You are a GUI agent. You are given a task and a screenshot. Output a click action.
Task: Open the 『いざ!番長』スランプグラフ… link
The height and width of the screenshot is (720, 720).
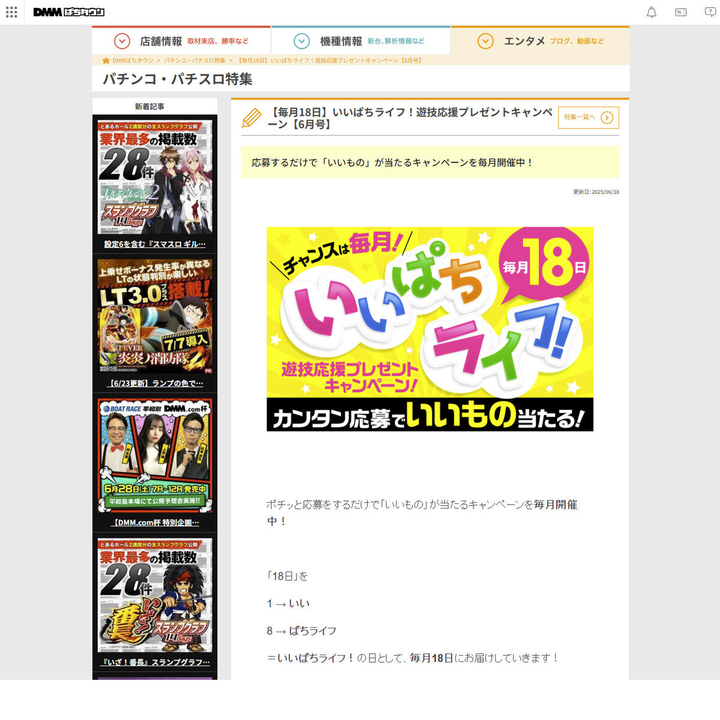(155, 662)
